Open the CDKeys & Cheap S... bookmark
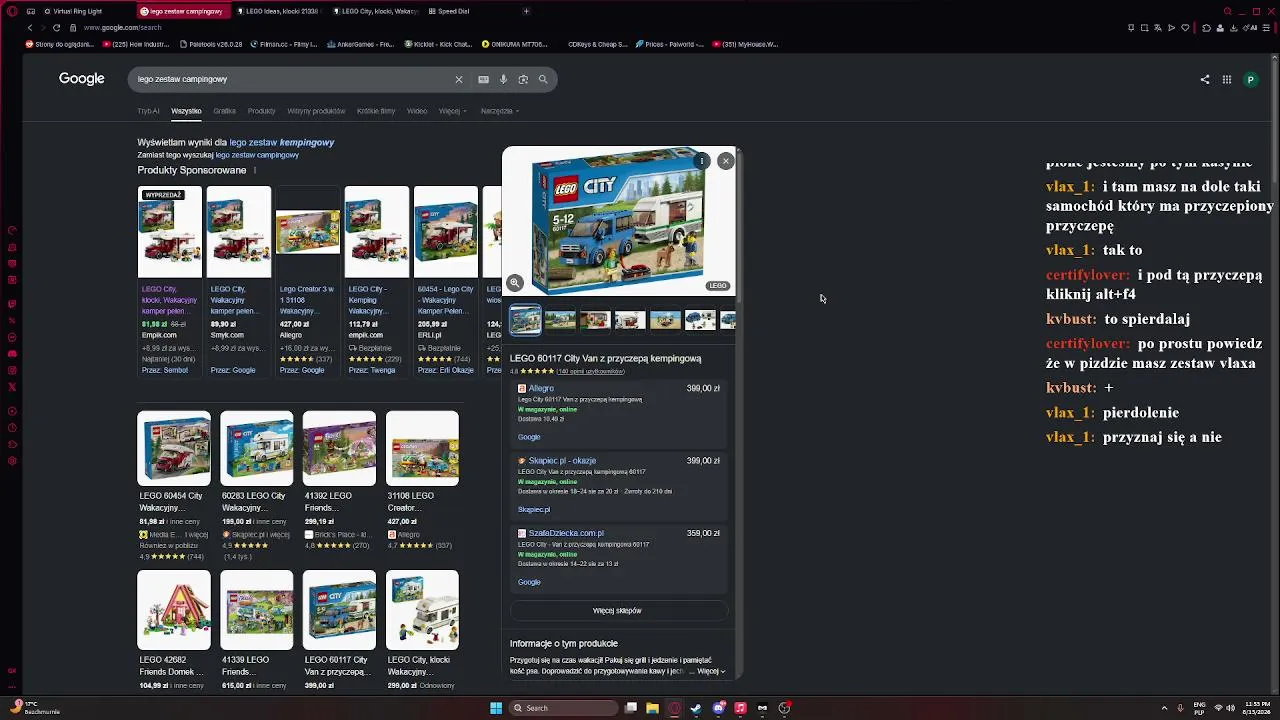1280x720 pixels. [596, 44]
